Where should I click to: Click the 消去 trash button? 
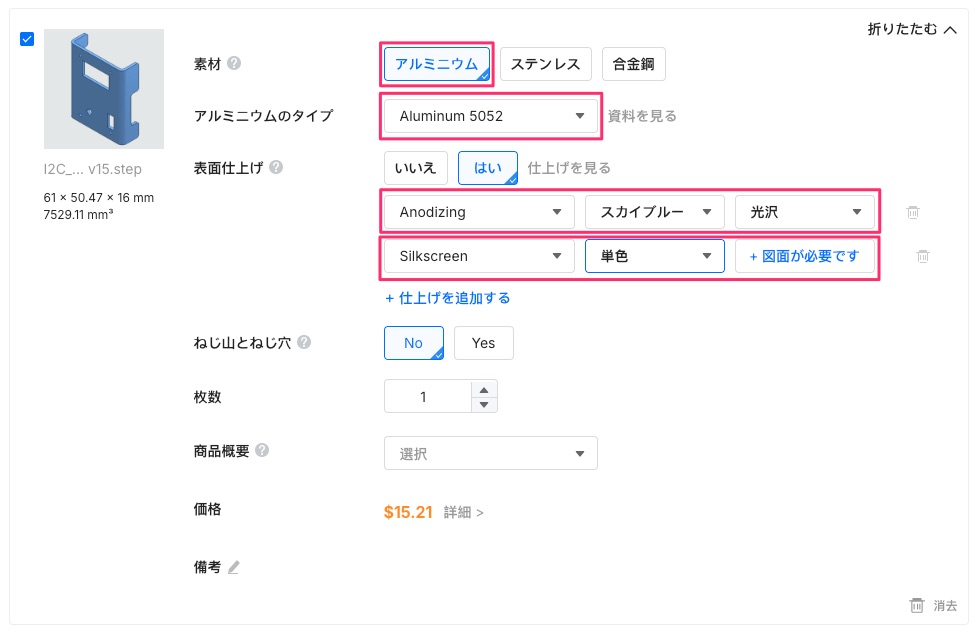click(x=934, y=605)
